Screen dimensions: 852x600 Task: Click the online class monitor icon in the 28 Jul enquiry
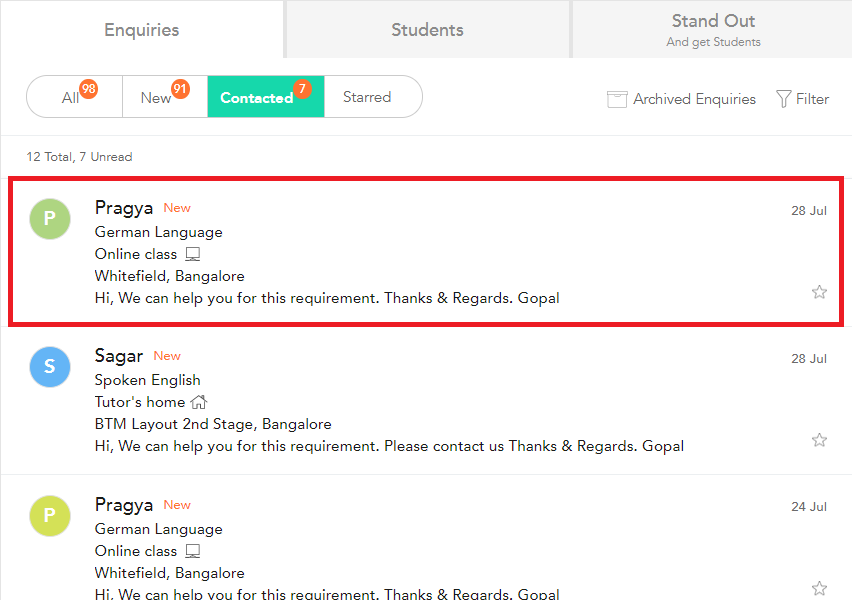click(x=193, y=254)
